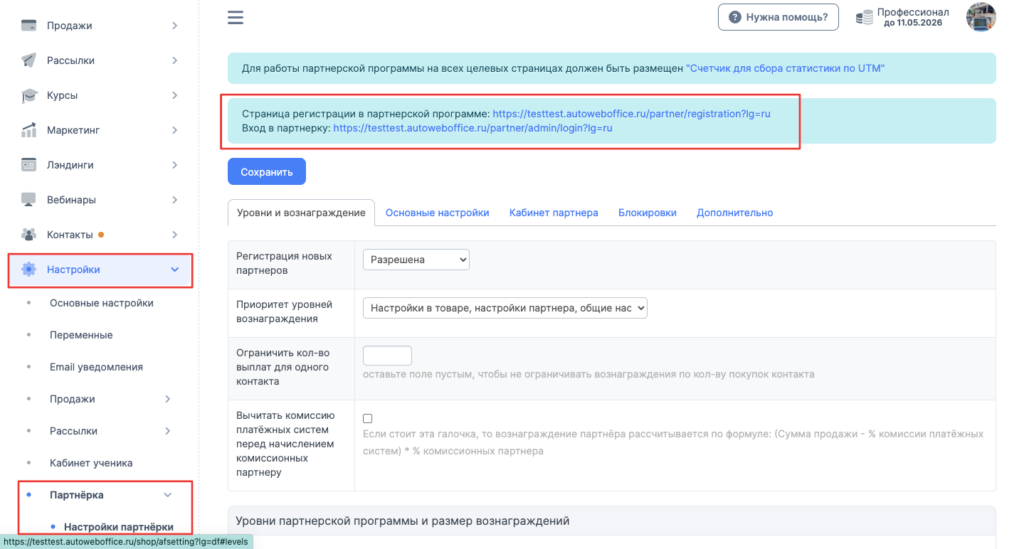Viewport: 1024px width, 549px height.
Task: Click the Продажи cart icon in sidebar
Action: tap(29, 25)
